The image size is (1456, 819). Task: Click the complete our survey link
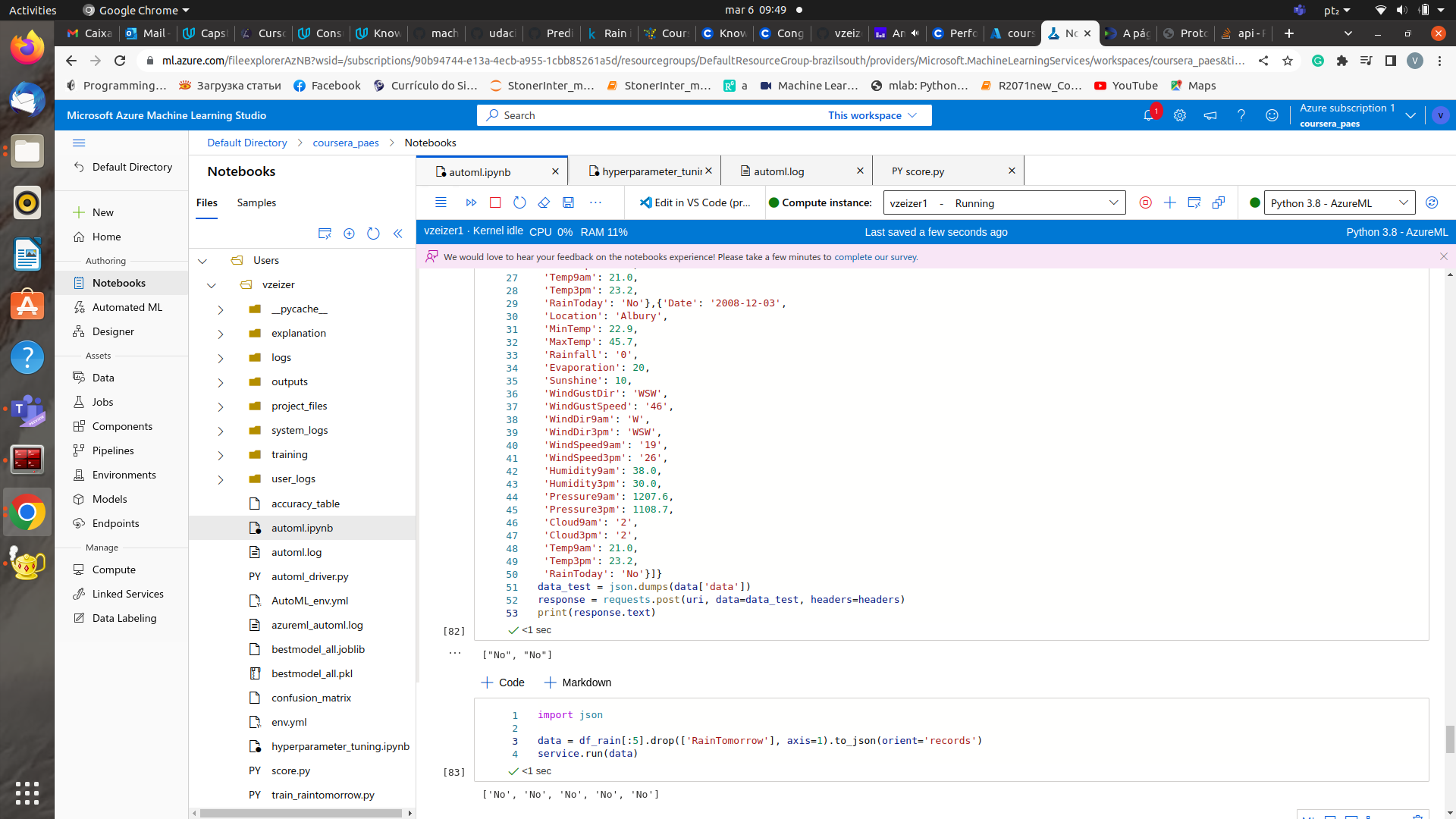[876, 257]
